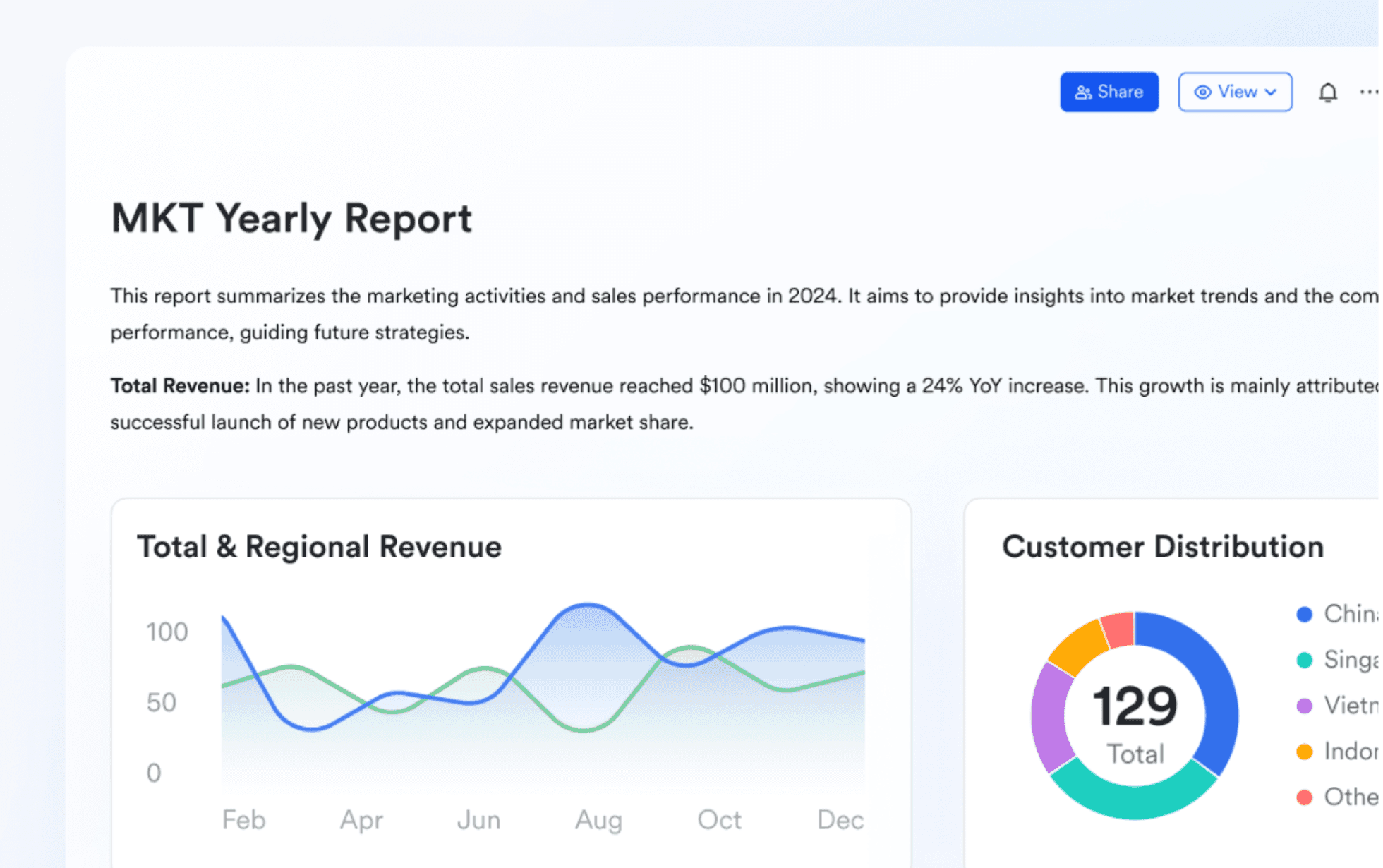Image resolution: width=1383 pixels, height=868 pixels.
Task: Select the blue China legend dot
Action: (x=1304, y=614)
